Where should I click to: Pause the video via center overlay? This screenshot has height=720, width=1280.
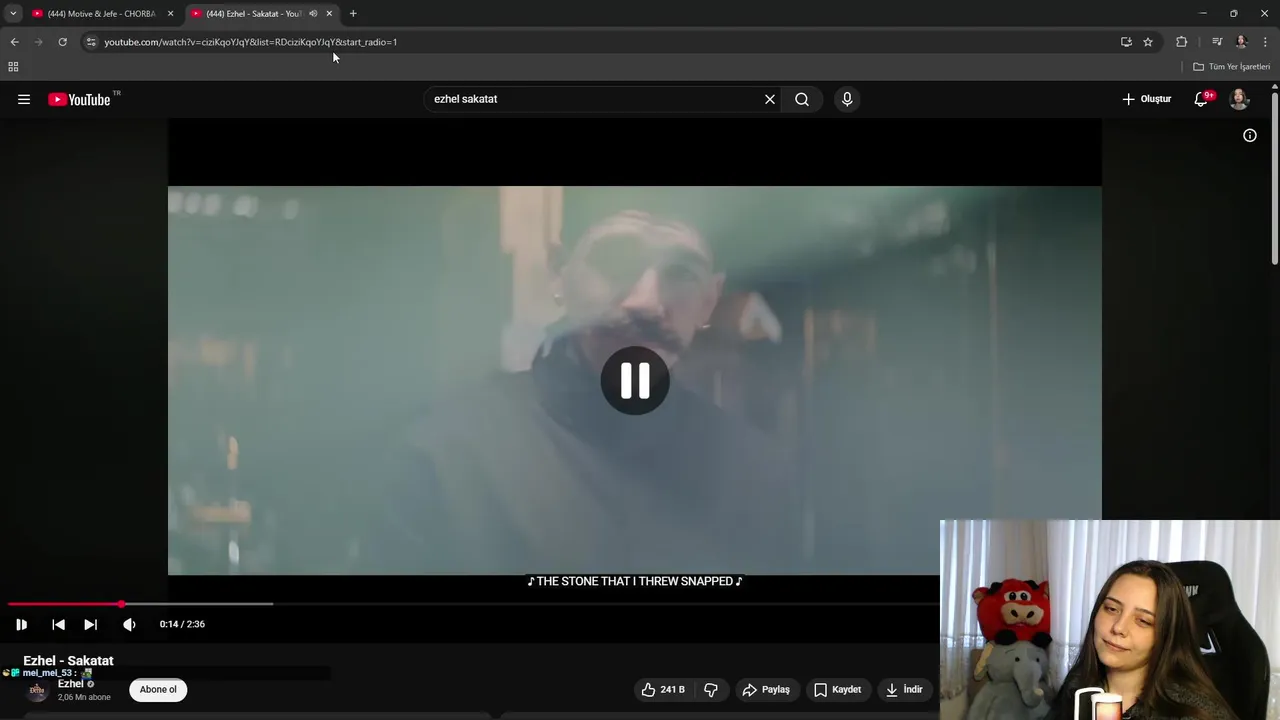click(x=635, y=380)
